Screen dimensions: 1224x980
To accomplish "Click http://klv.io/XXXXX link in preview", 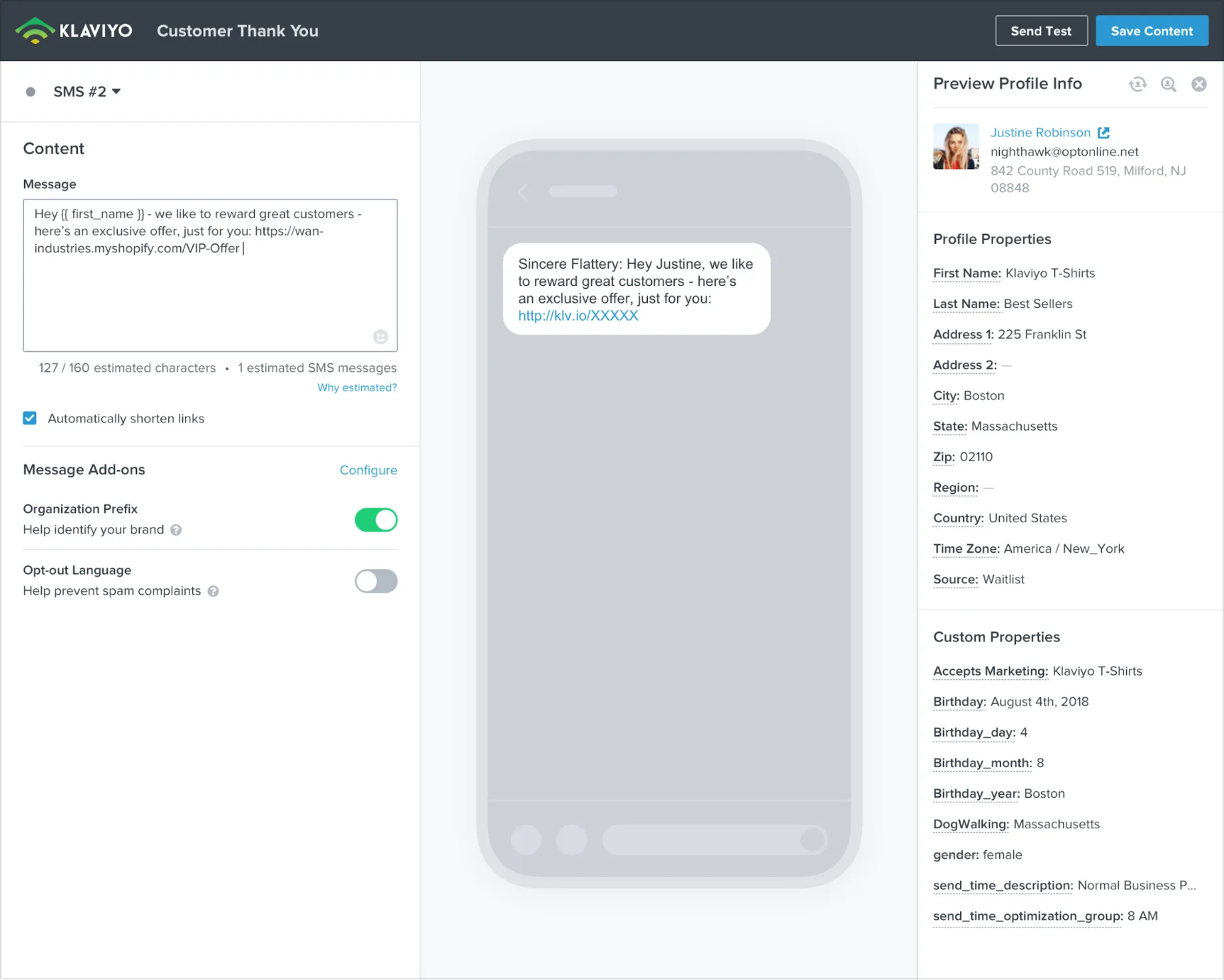I will click(578, 316).
